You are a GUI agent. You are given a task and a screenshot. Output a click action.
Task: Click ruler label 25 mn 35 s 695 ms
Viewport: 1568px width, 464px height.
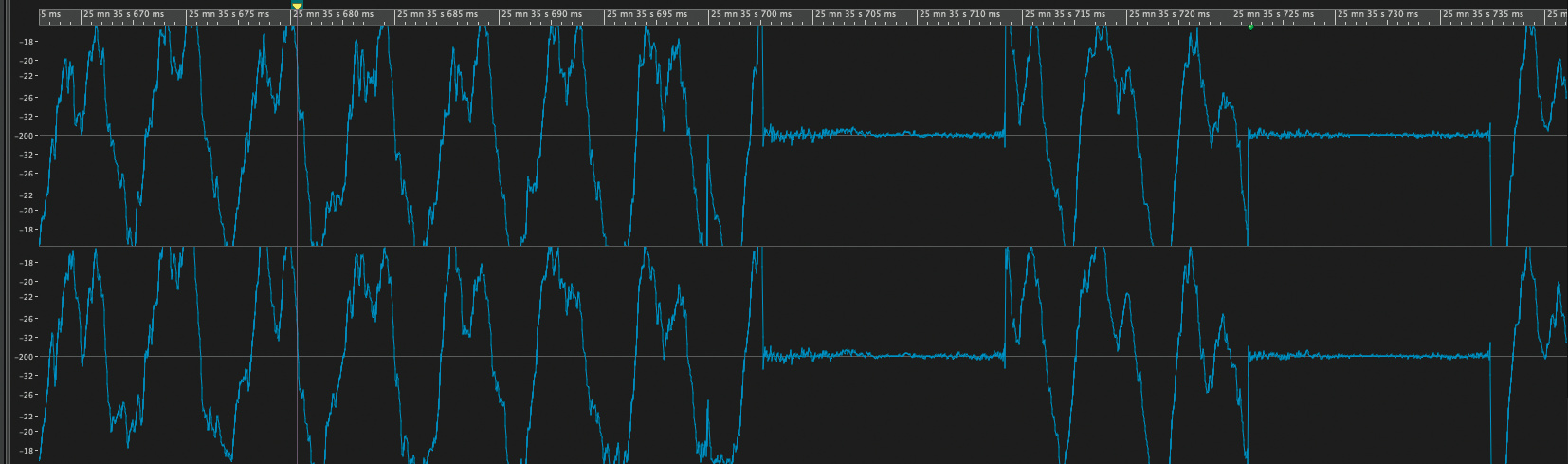tap(647, 14)
